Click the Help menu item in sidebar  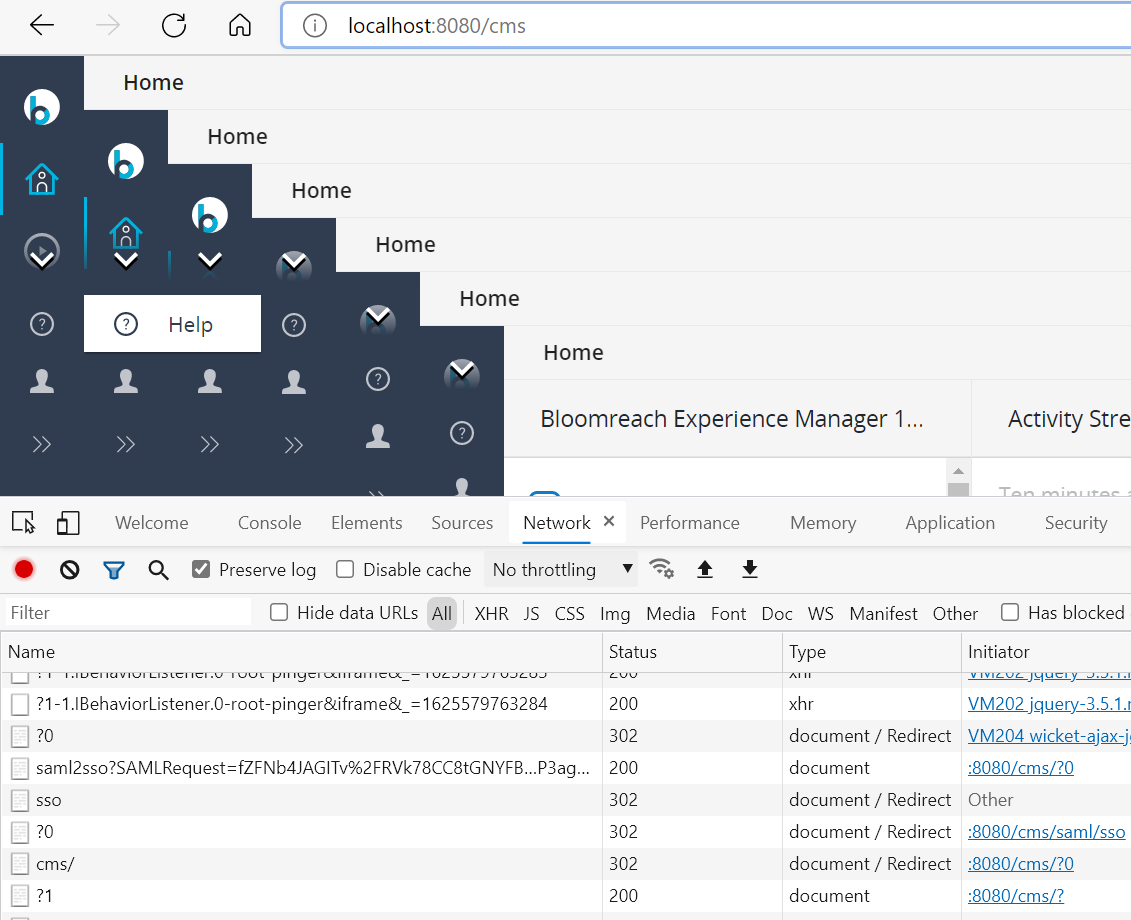coord(172,324)
